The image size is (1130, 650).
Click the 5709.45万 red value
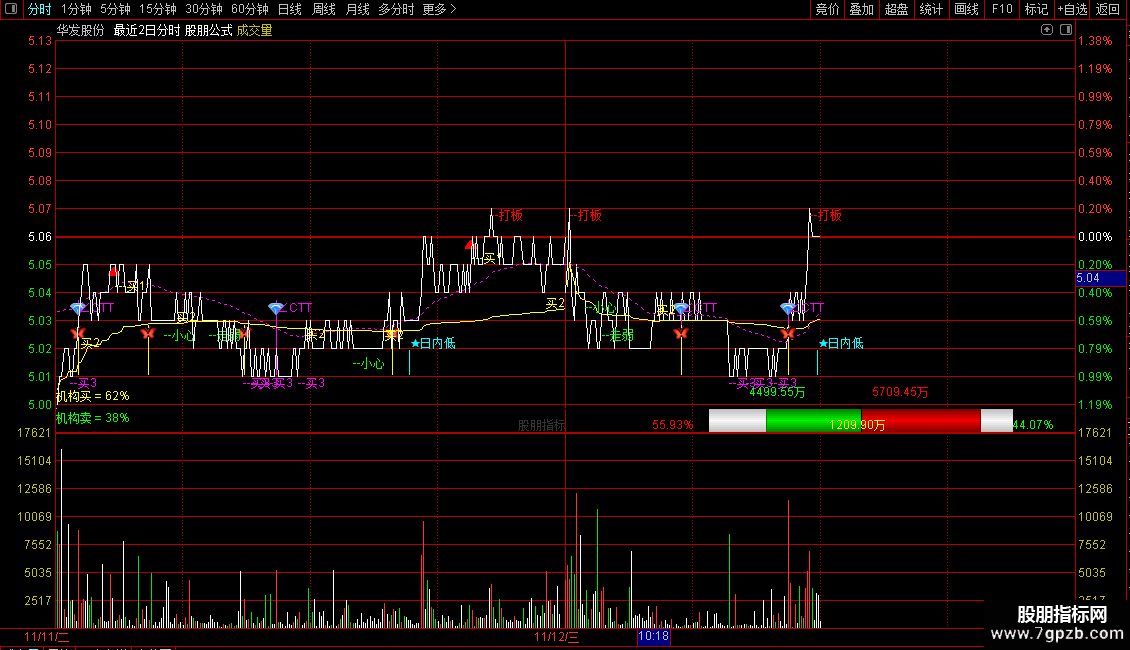[900, 392]
